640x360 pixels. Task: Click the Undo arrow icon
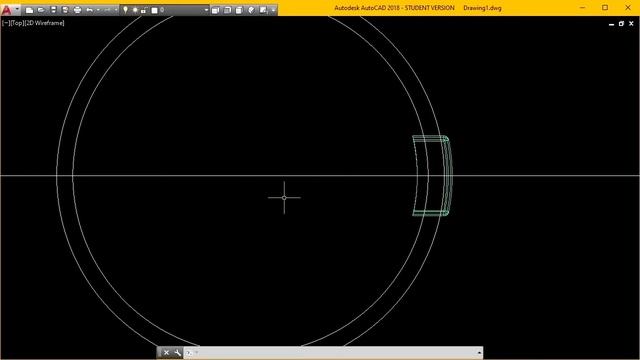tap(89, 10)
